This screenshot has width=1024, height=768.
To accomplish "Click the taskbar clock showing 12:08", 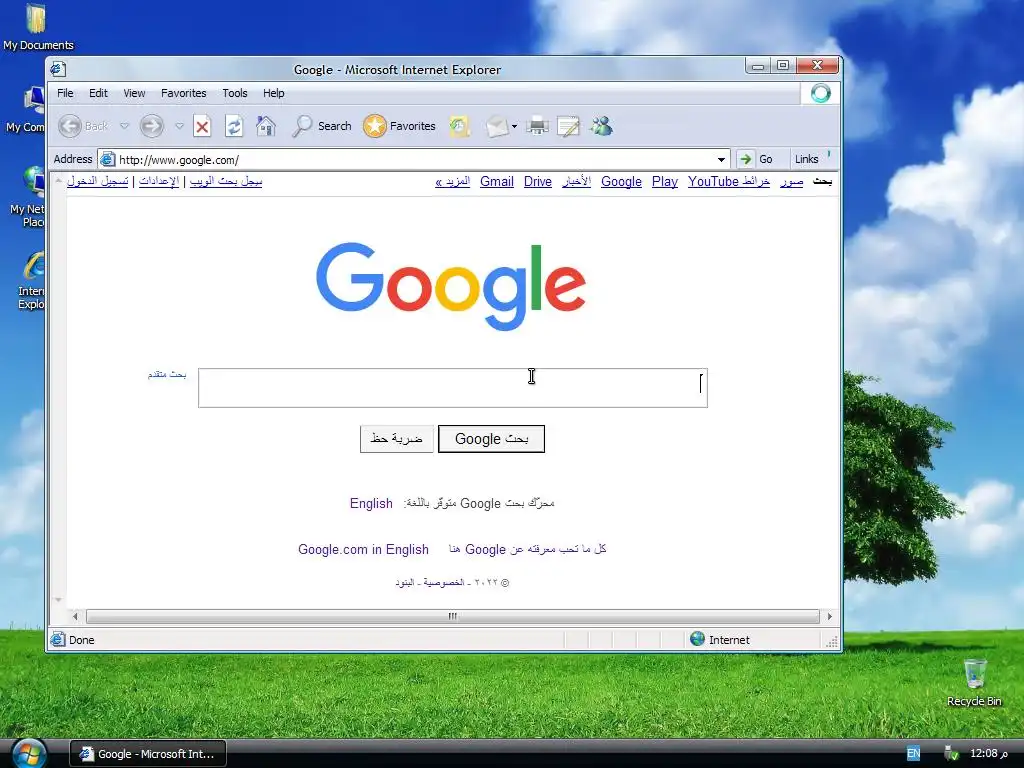I will pos(989,753).
